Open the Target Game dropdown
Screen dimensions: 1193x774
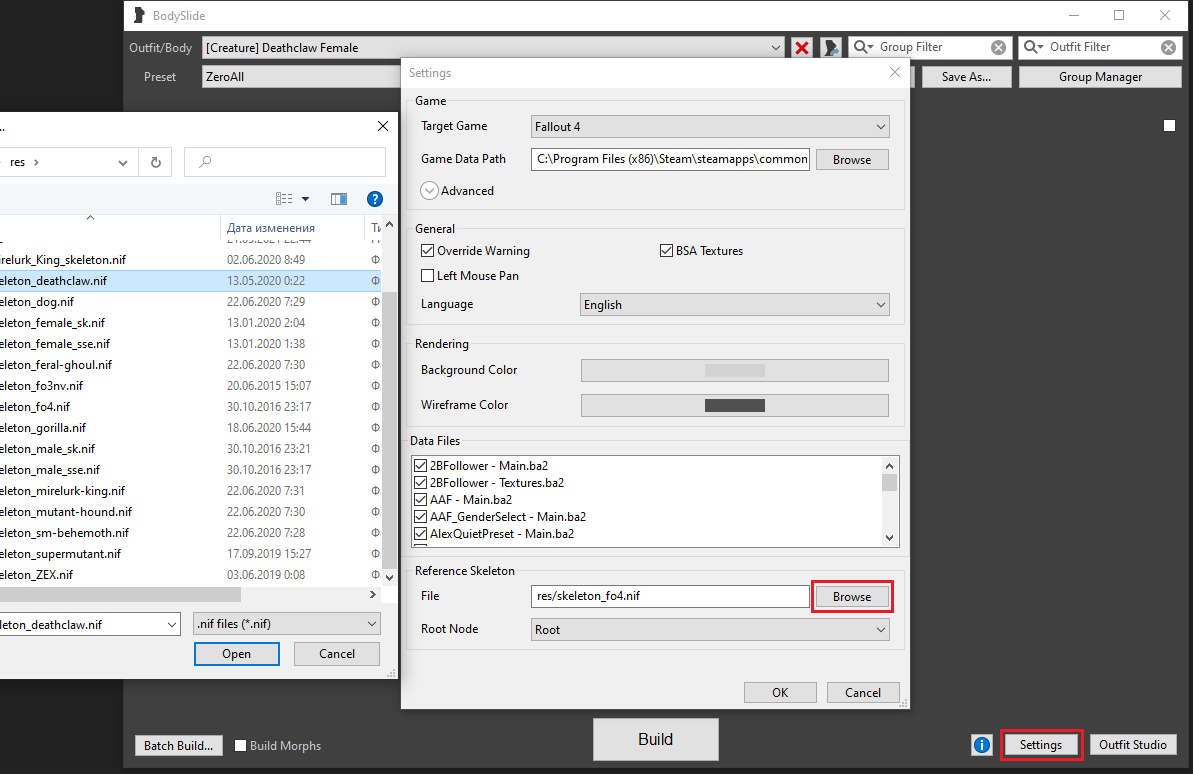point(710,126)
